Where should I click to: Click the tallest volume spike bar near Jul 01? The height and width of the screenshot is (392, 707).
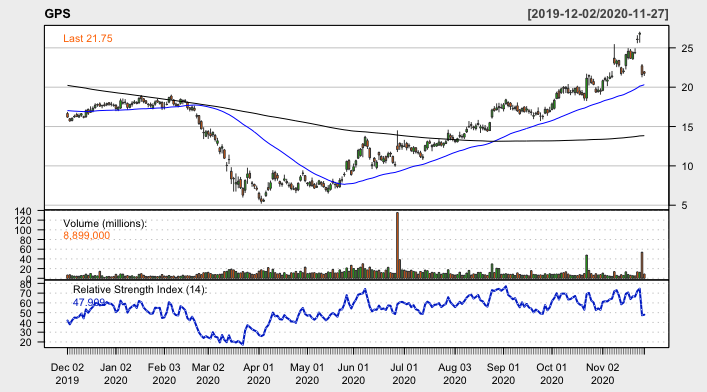(397, 245)
